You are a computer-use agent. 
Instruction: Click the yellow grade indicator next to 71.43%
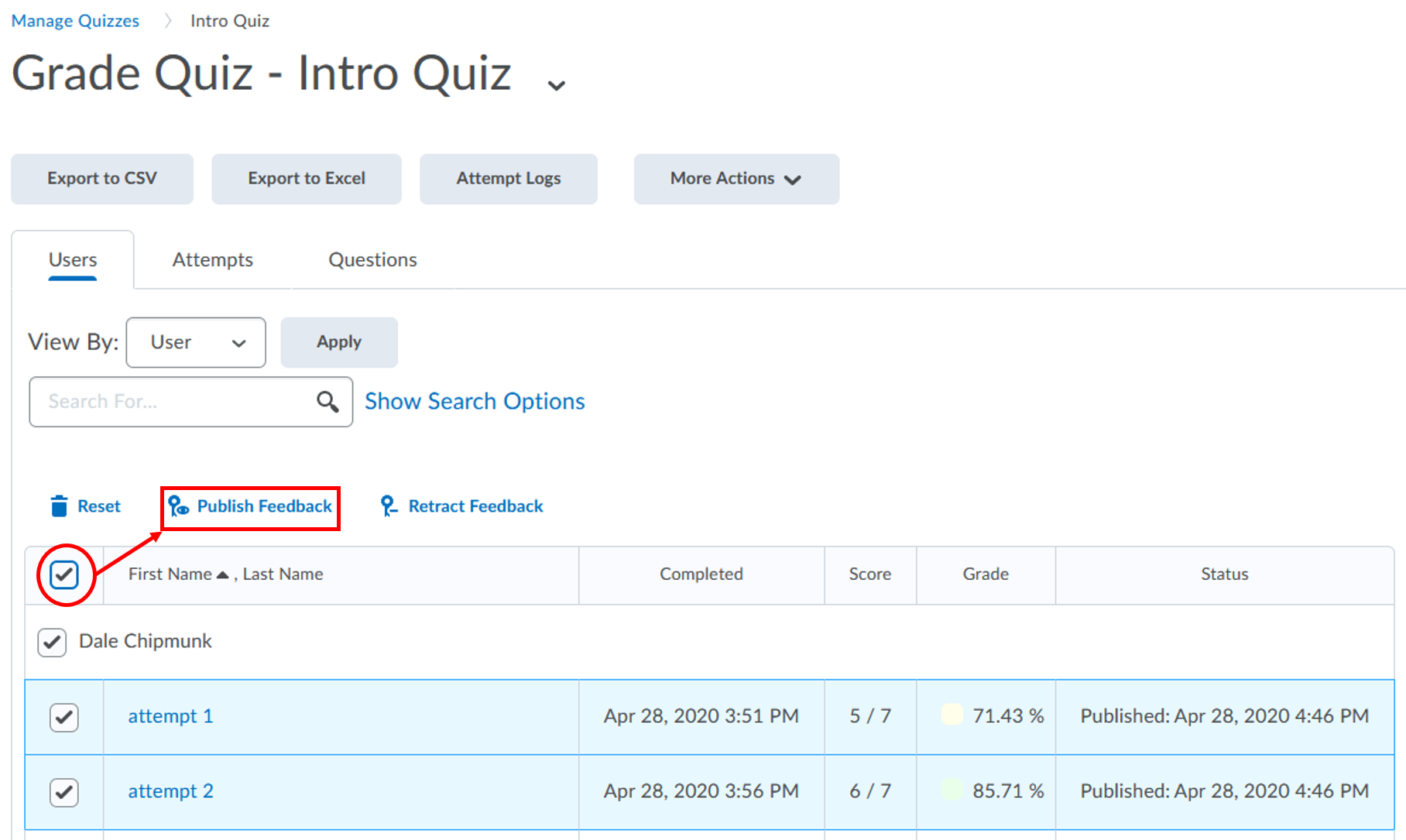coord(952,715)
